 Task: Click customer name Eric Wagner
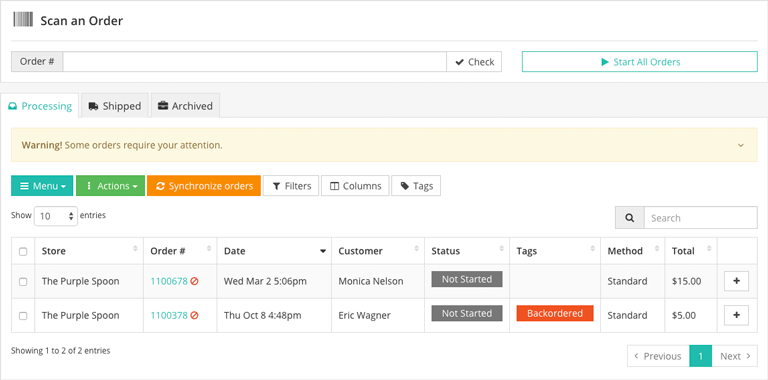click(x=364, y=315)
